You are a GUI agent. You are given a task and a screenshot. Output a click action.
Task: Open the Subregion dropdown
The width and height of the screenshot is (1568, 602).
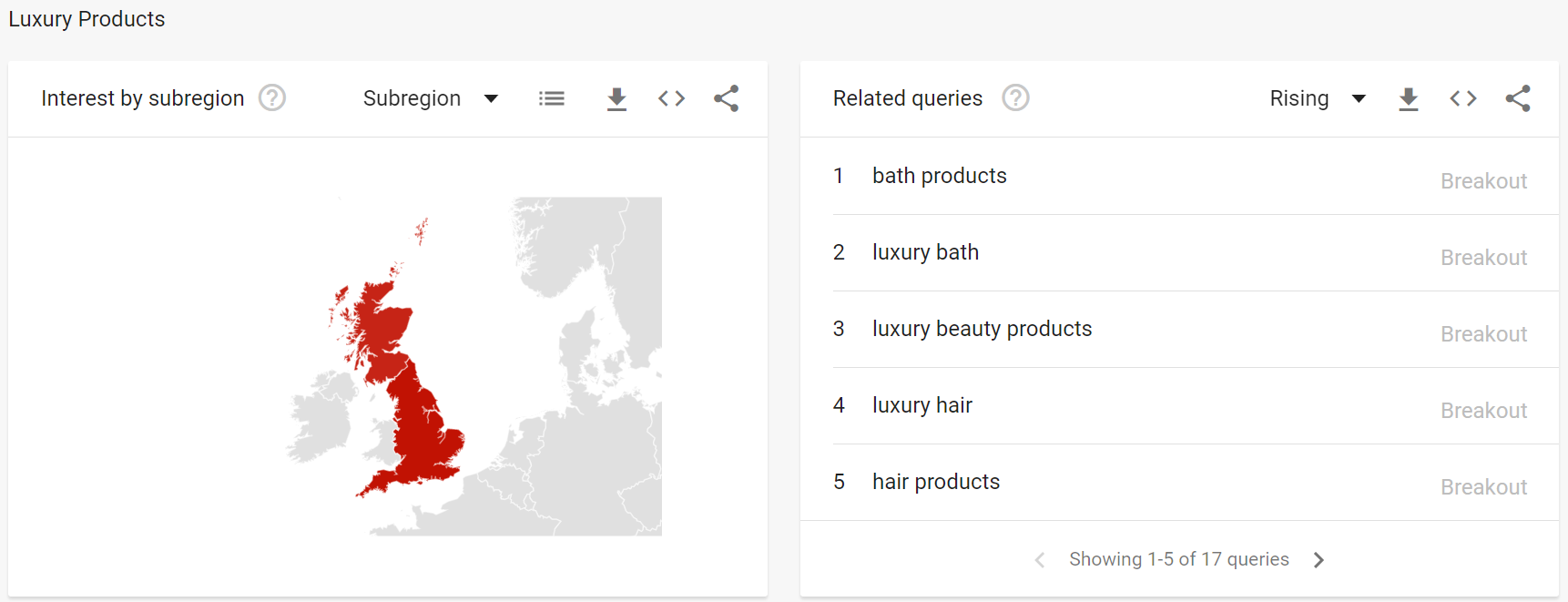click(x=431, y=98)
